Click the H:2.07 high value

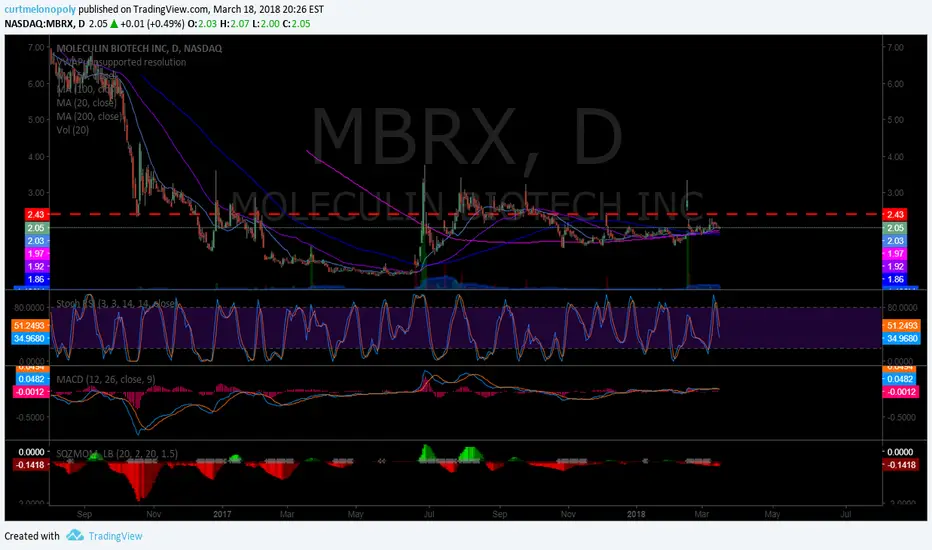click(x=234, y=24)
